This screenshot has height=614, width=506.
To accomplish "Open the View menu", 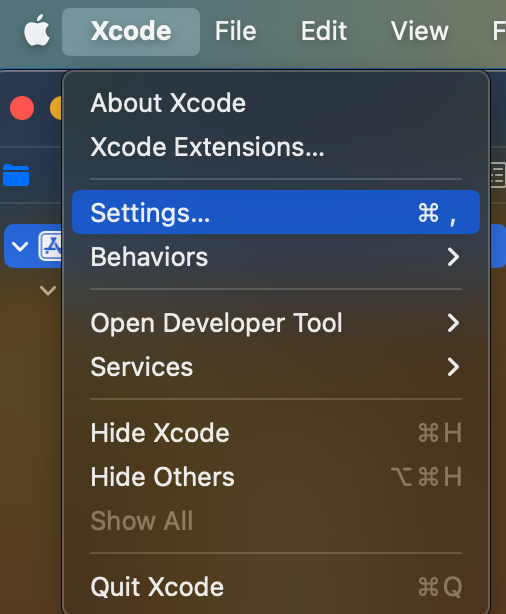I will (x=419, y=31).
